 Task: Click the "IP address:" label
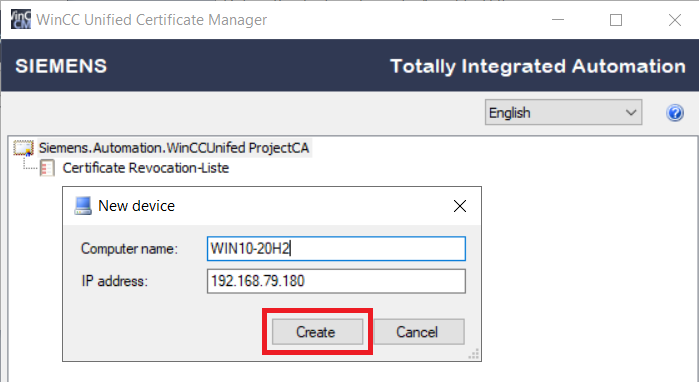pos(115,281)
